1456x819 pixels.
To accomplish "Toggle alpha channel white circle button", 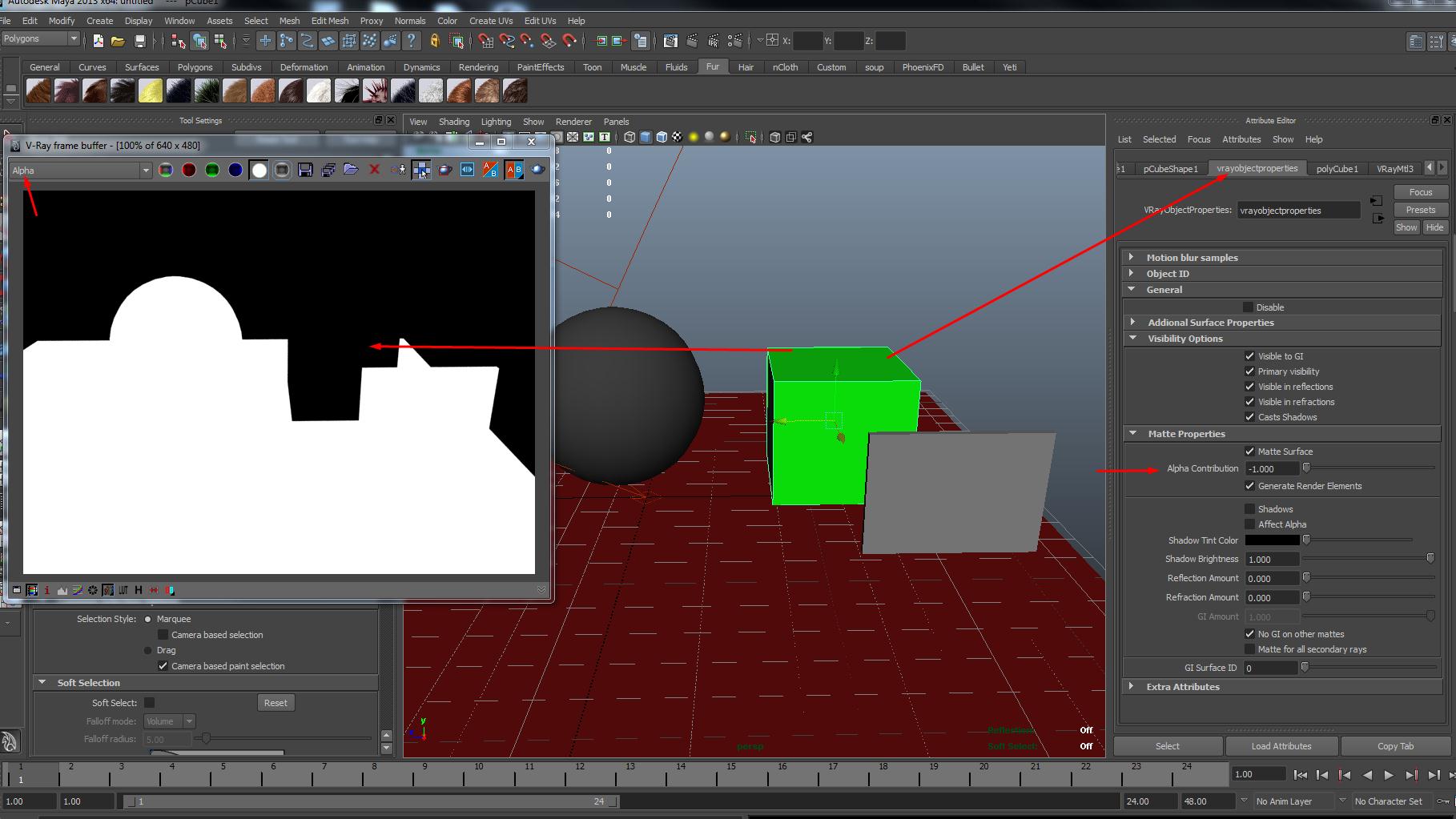I will 259,170.
